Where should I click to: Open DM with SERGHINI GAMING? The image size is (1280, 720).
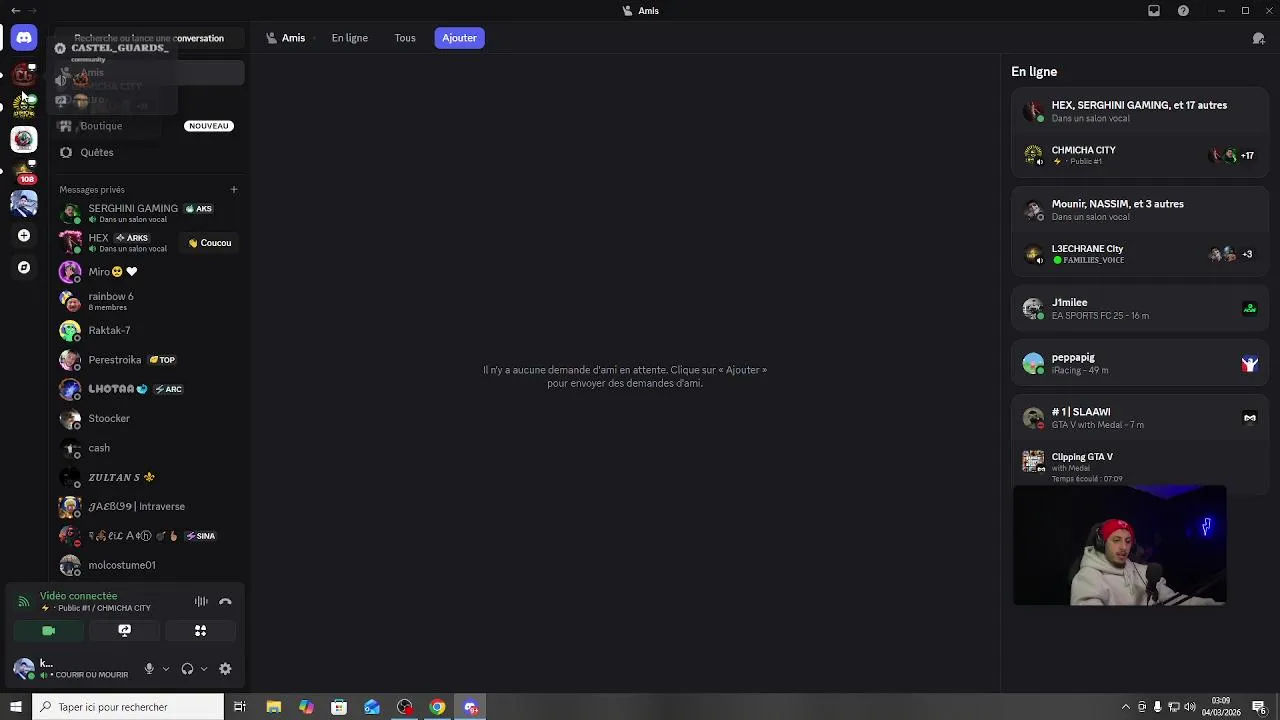pos(150,213)
